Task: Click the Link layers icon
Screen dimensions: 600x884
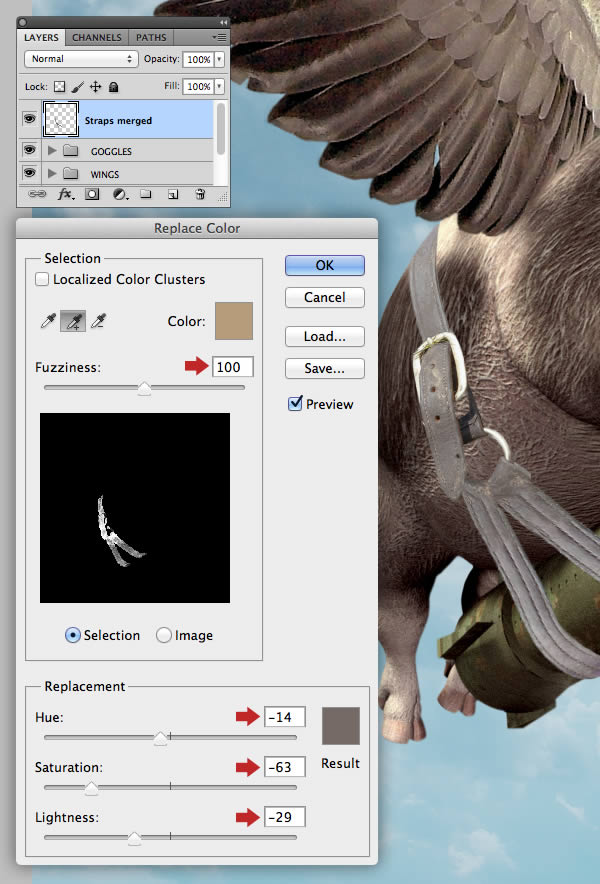Action: pos(37,194)
